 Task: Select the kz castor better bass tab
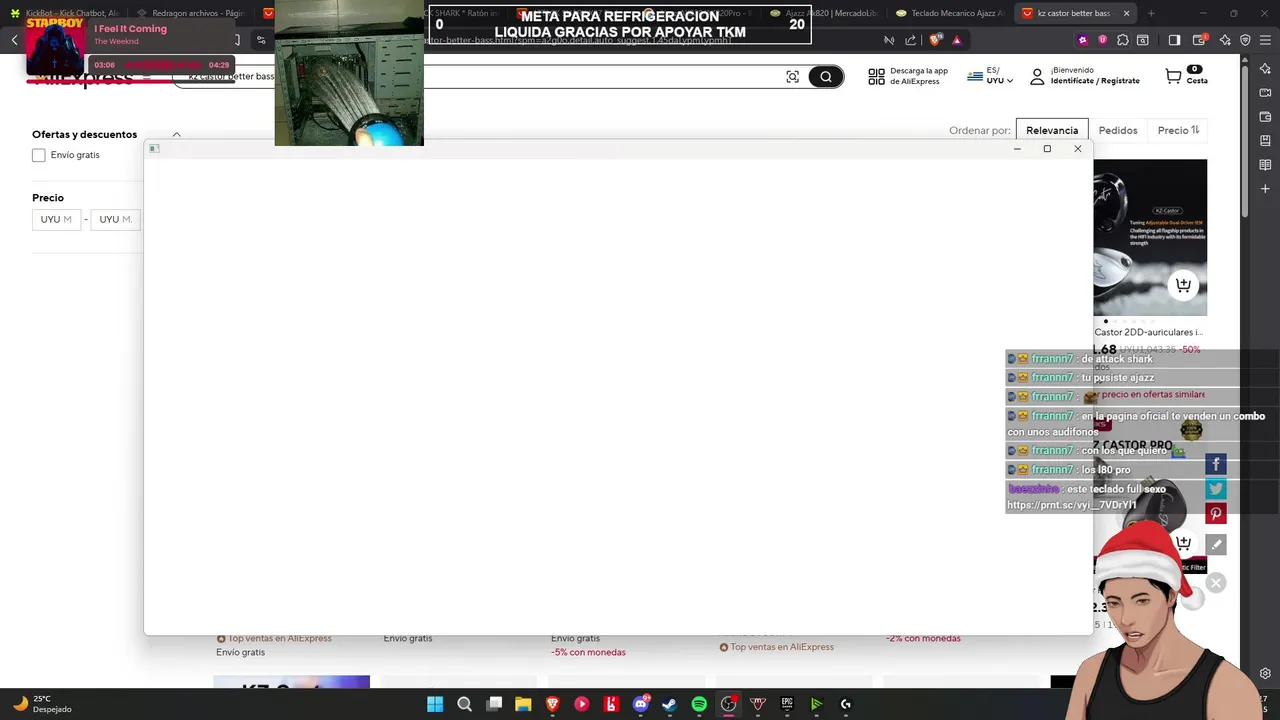coord(1074,13)
